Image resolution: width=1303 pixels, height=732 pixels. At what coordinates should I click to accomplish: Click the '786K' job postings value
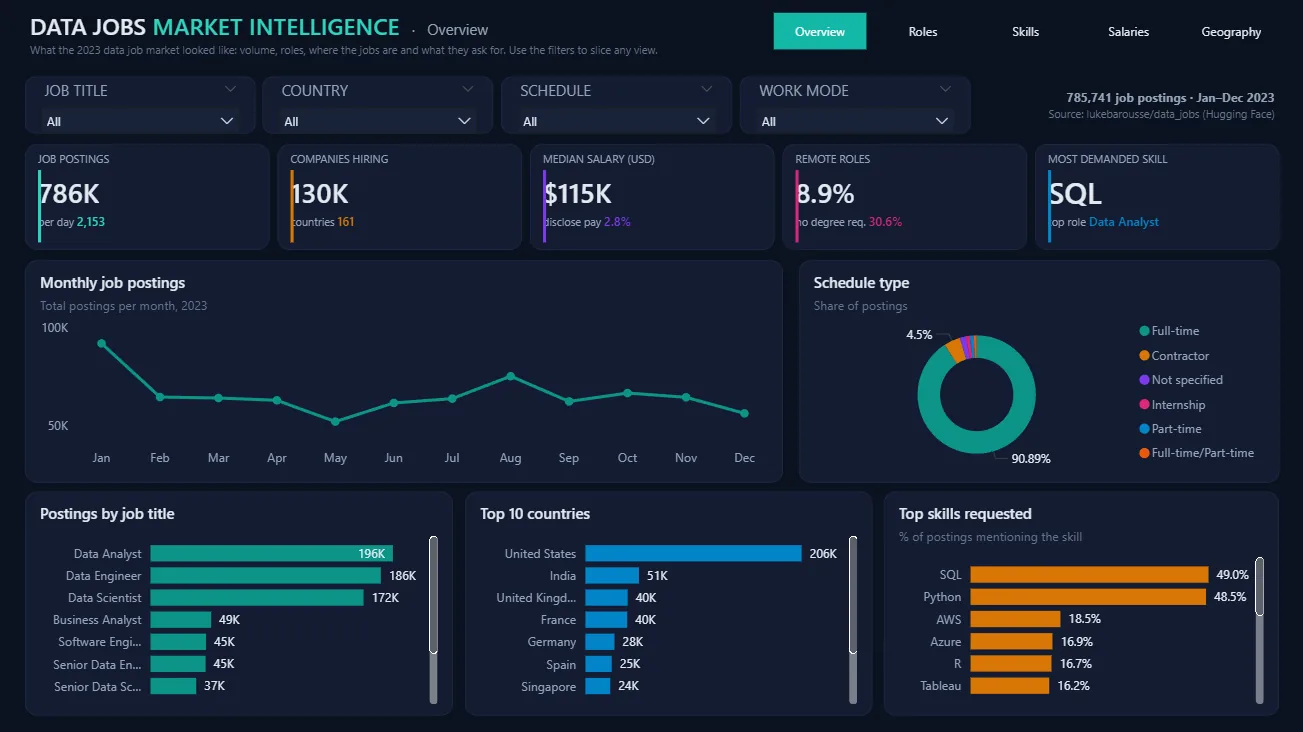click(69, 193)
